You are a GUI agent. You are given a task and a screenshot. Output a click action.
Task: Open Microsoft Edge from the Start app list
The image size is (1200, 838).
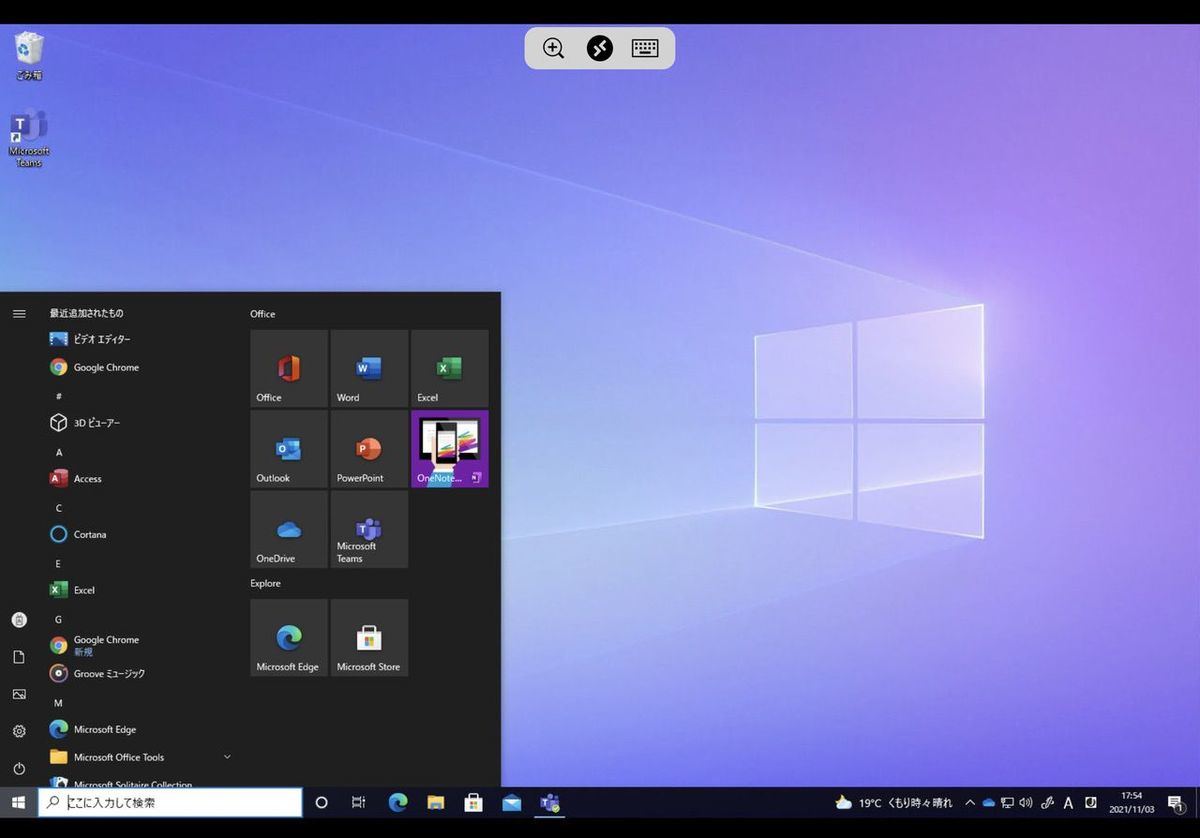pos(140,729)
